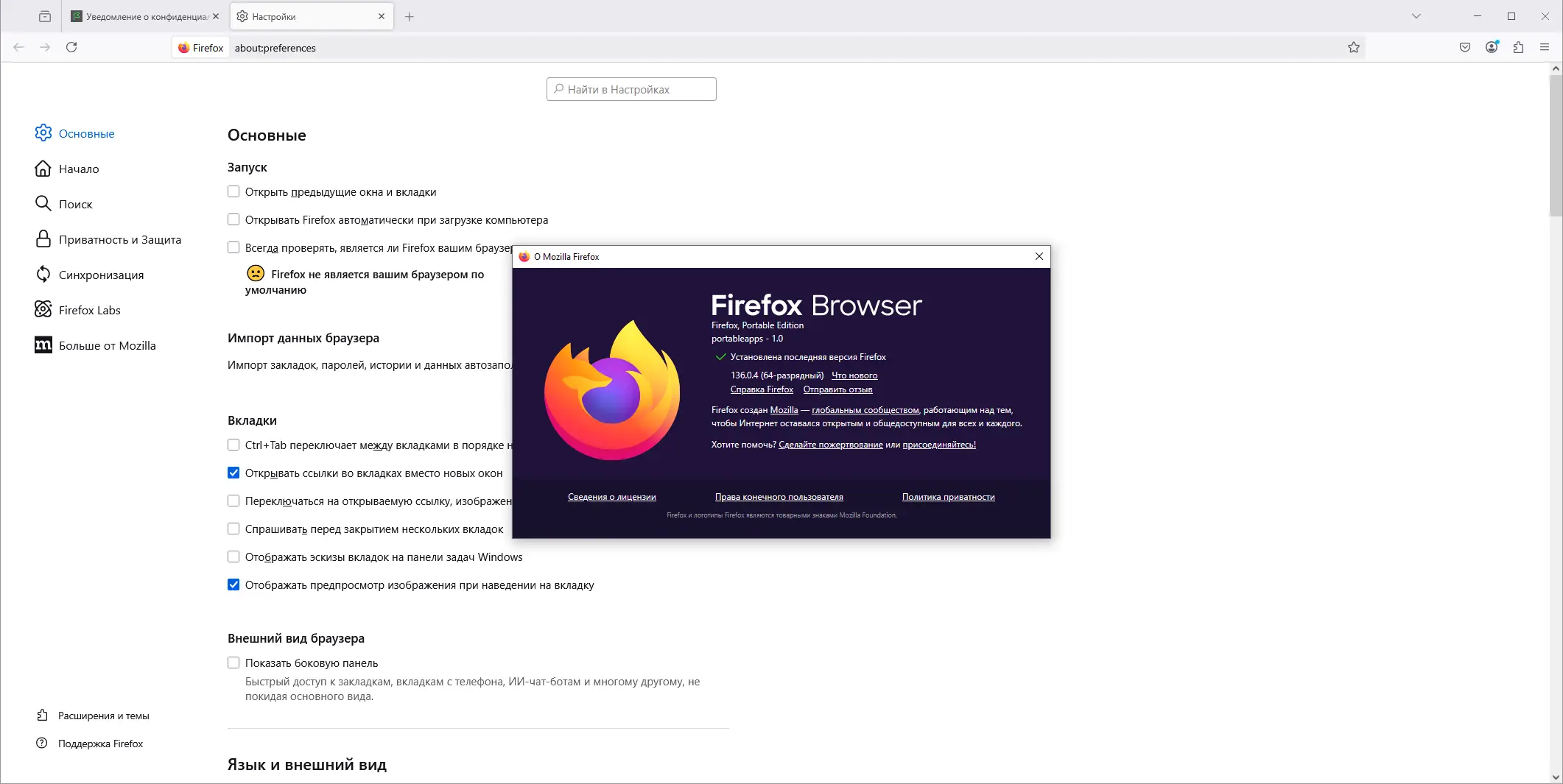This screenshot has height=784, width=1563.
Task: Toggle Ctrl+Tab переключает между вкладками checkbox
Action: click(x=233, y=445)
